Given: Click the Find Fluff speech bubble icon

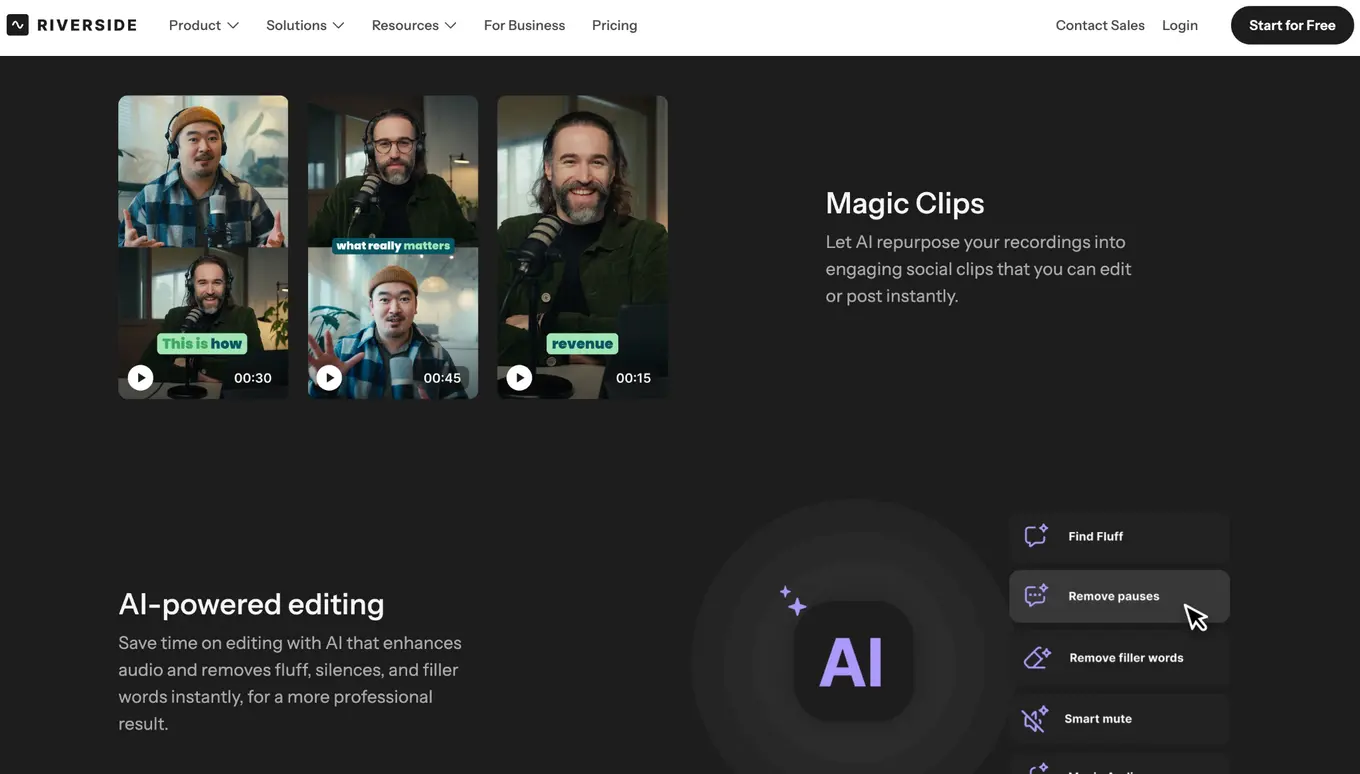Looking at the screenshot, I should point(1036,536).
